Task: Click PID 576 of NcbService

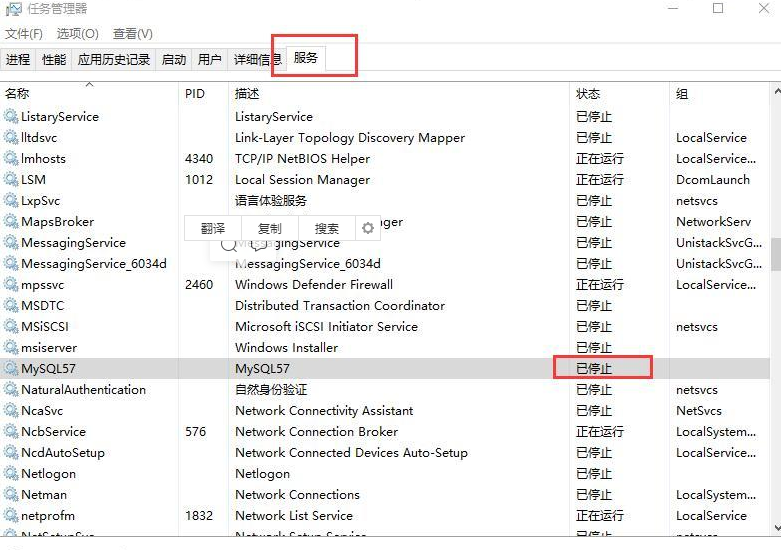Action: coord(195,431)
